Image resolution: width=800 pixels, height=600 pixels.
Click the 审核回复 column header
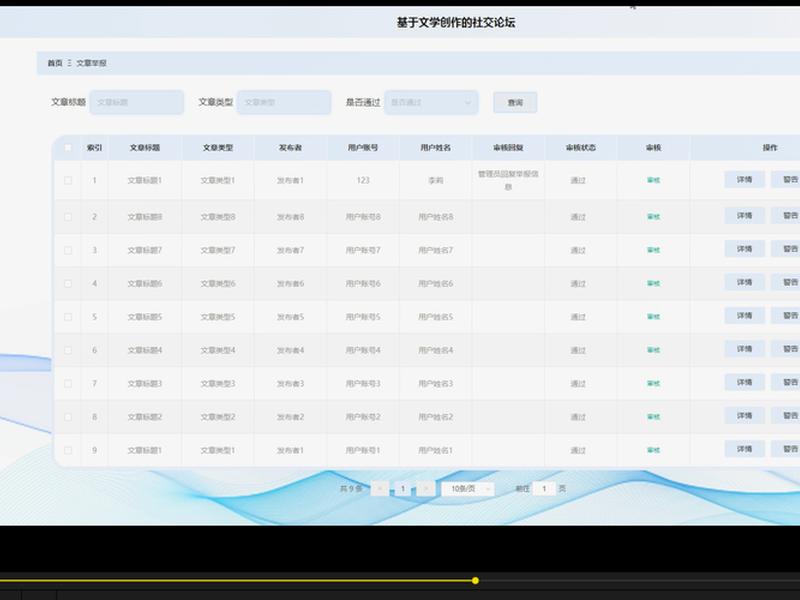point(508,148)
